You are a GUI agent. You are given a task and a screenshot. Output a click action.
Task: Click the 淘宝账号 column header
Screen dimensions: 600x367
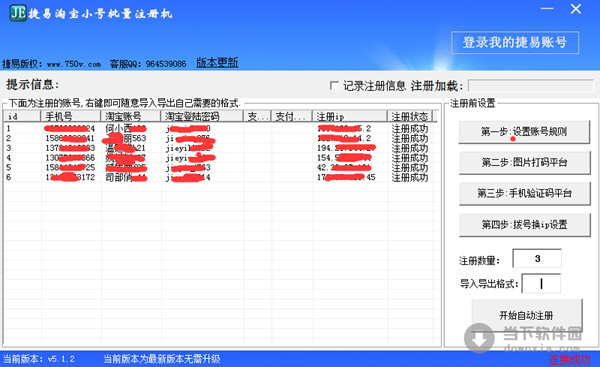click(x=130, y=116)
